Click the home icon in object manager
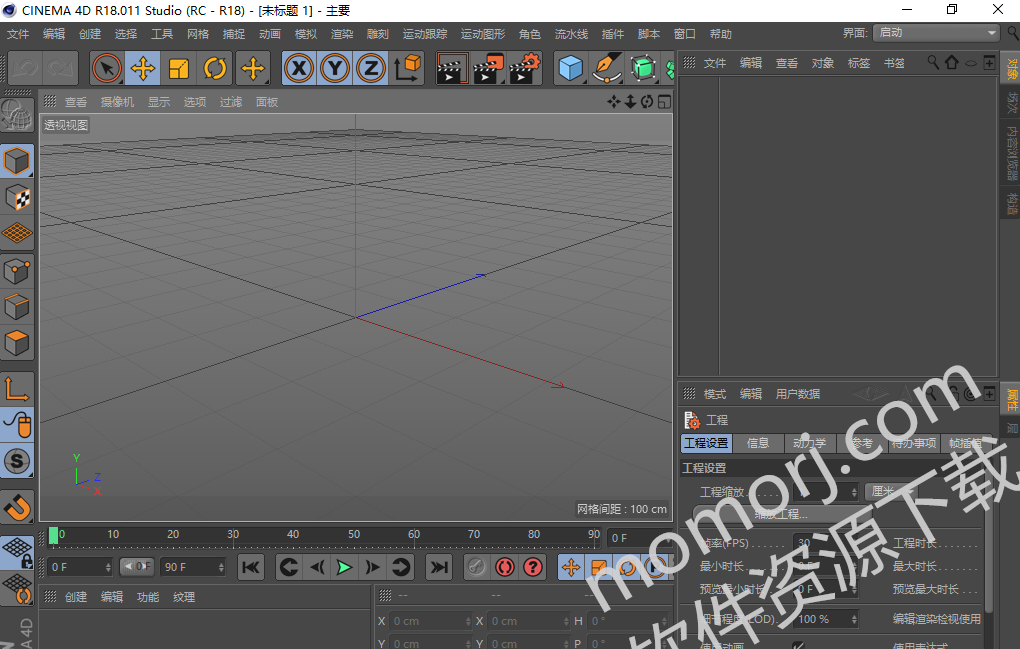Viewport: 1020px width, 649px height. [x=952, y=62]
